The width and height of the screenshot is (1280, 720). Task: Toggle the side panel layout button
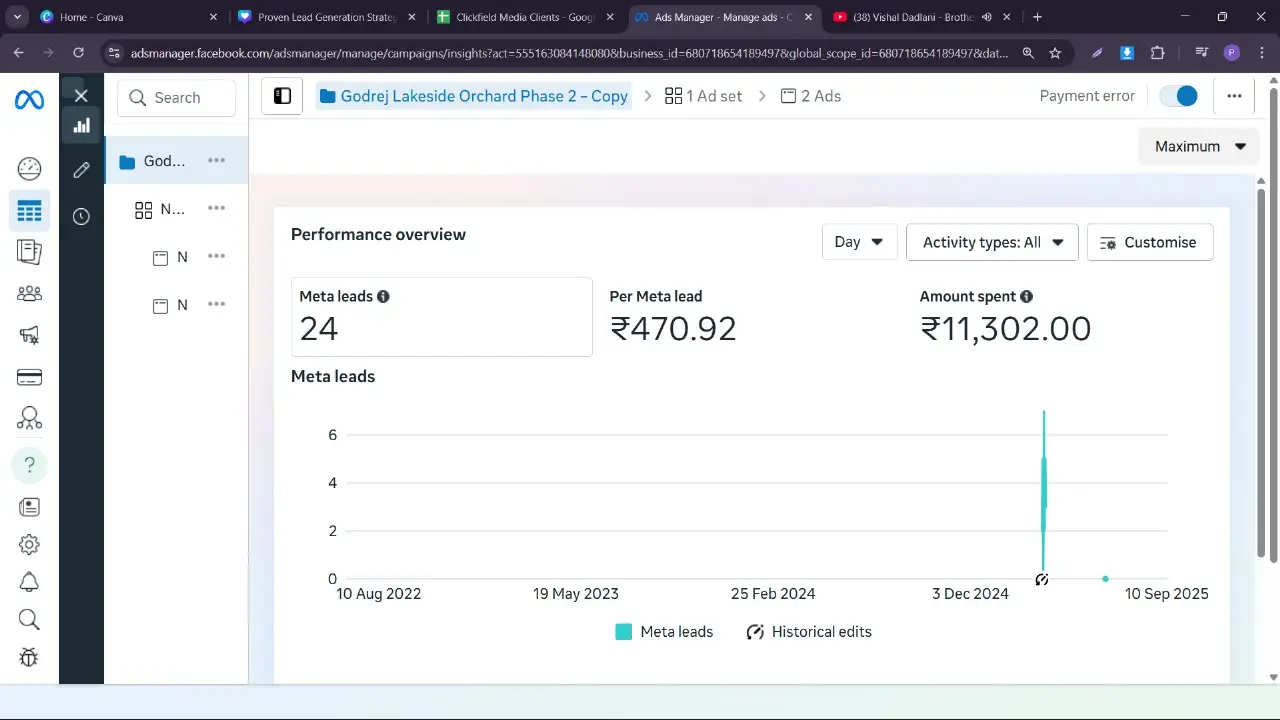282,96
